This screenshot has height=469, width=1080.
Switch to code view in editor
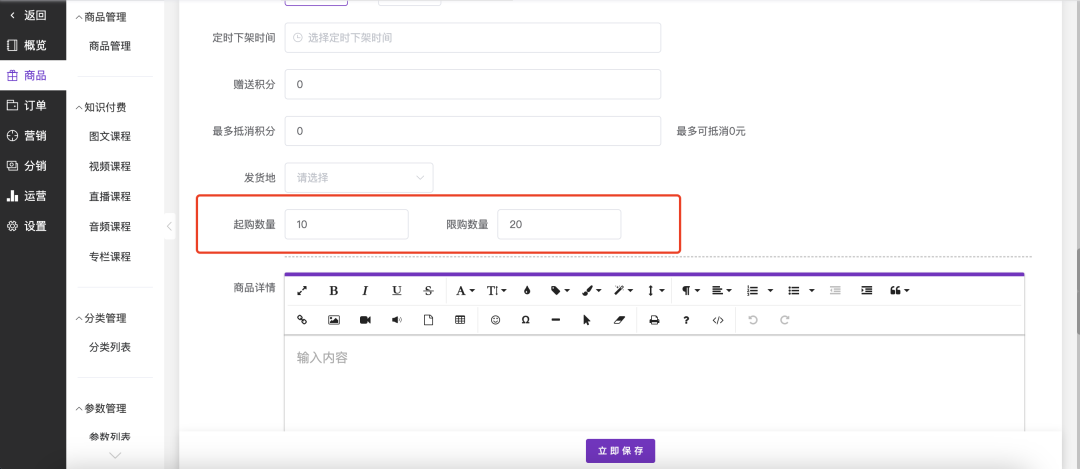pyautogui.click(x=718, y=320)
